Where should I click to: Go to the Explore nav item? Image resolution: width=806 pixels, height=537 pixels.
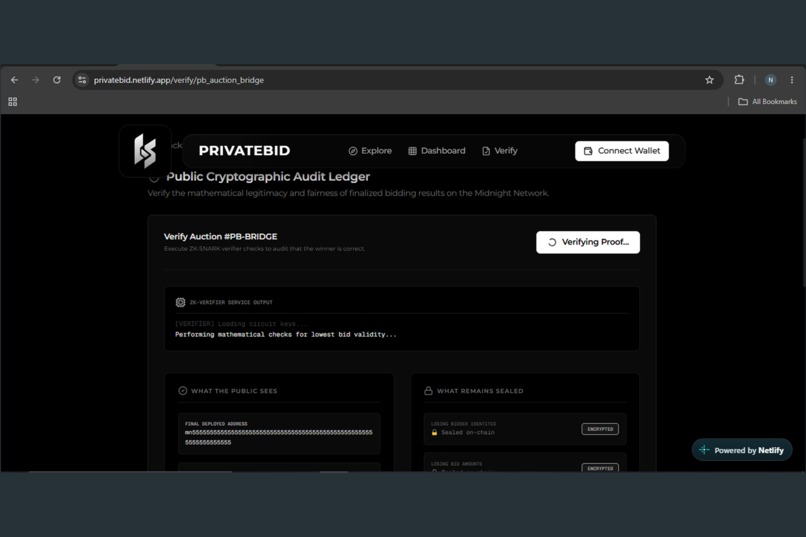370,151
